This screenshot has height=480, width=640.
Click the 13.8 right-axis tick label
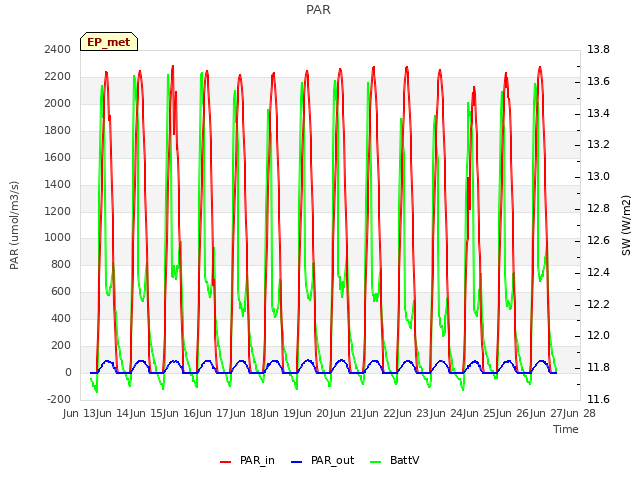point(598,49)
